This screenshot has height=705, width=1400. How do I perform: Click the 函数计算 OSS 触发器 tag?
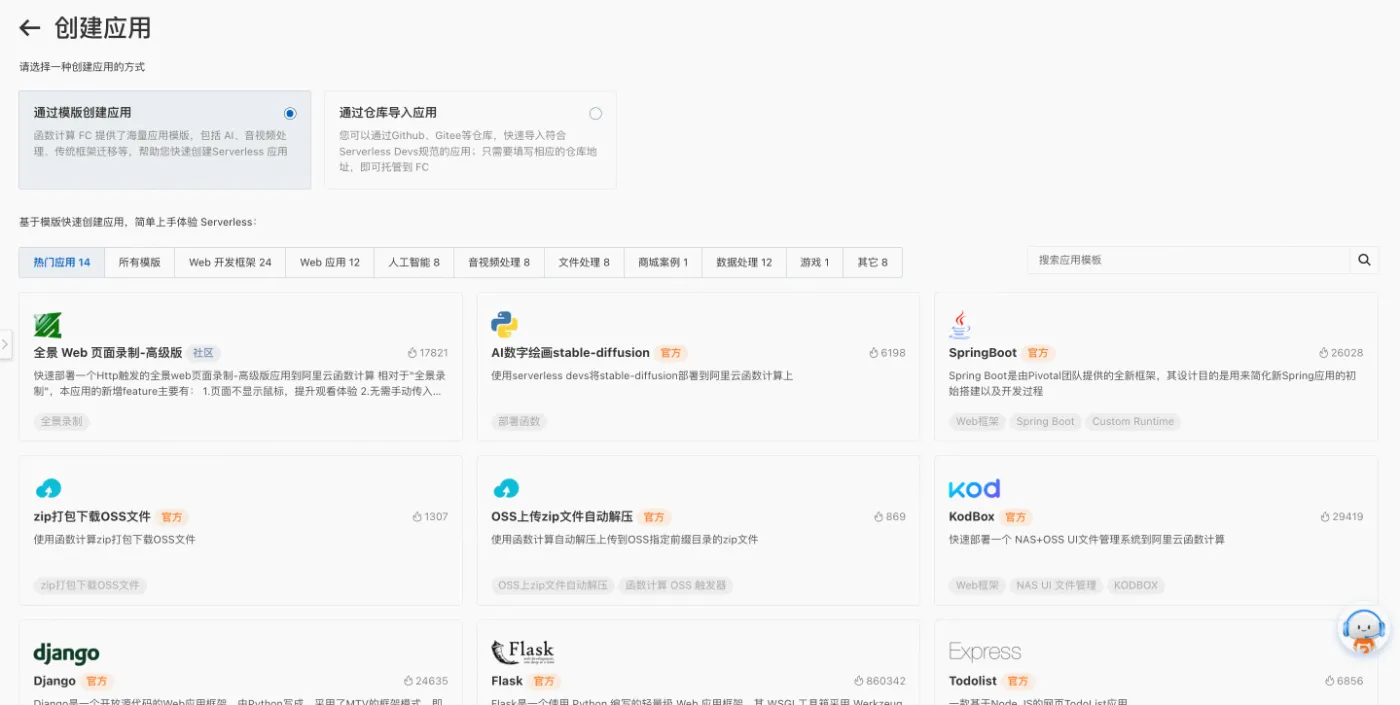[675, 586]
